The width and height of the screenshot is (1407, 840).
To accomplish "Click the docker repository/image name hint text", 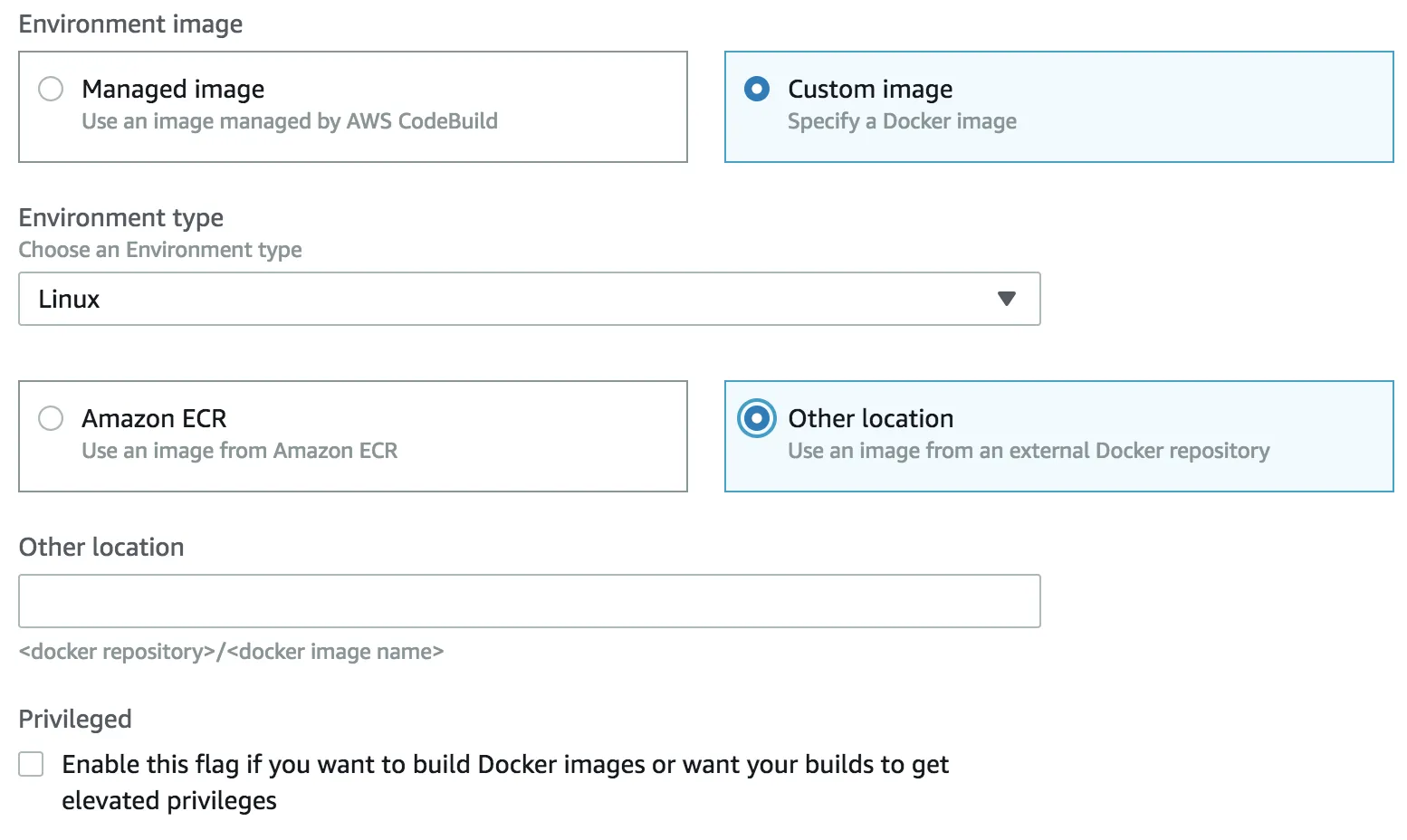I will point(231,652).
